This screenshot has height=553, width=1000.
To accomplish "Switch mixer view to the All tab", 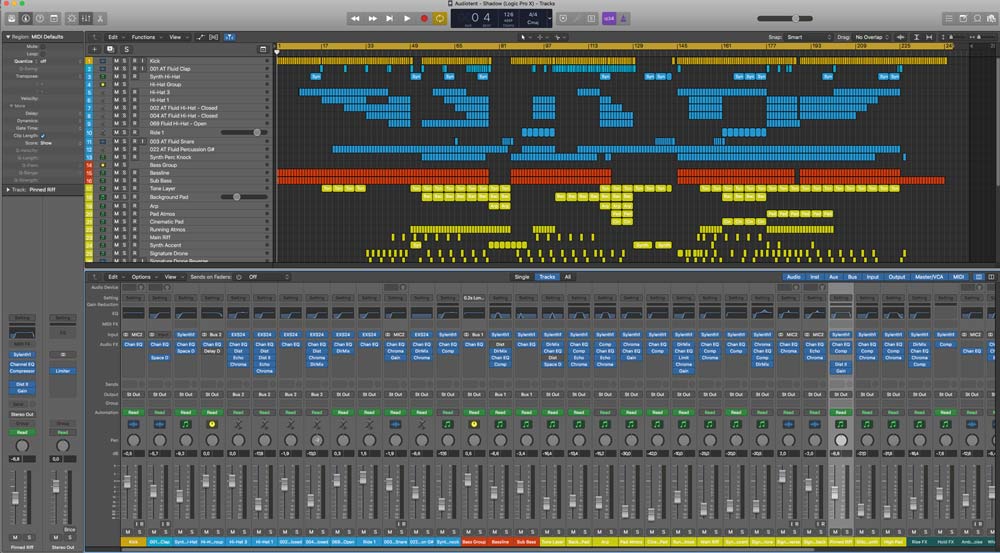I will coord(568,276).
